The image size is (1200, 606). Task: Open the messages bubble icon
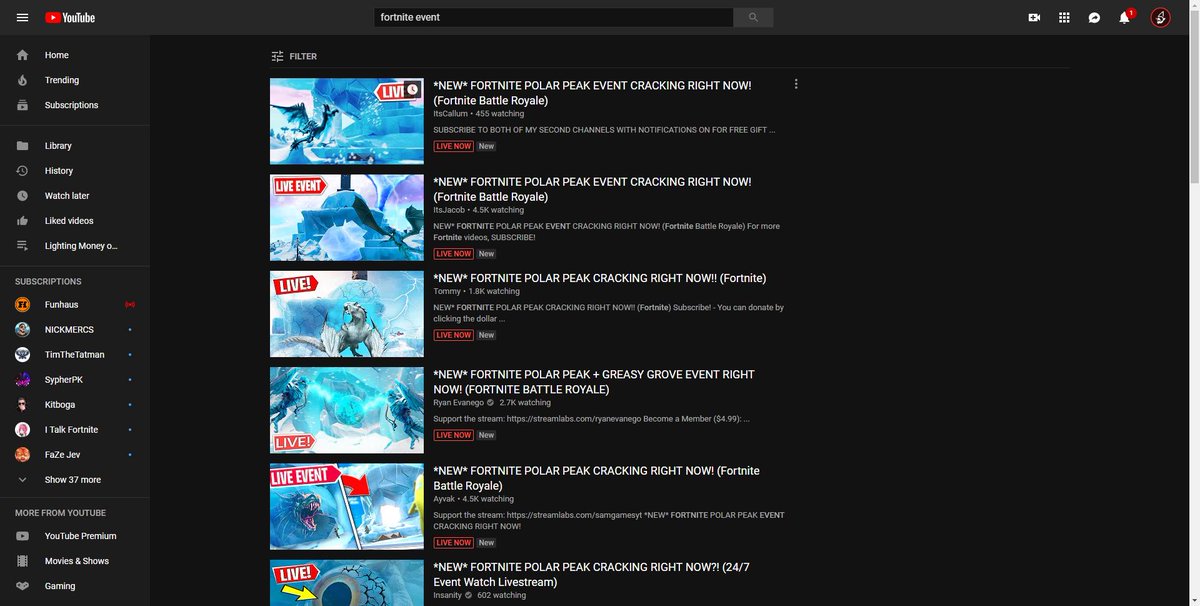pyautogui.click(x=1095, y=17)
